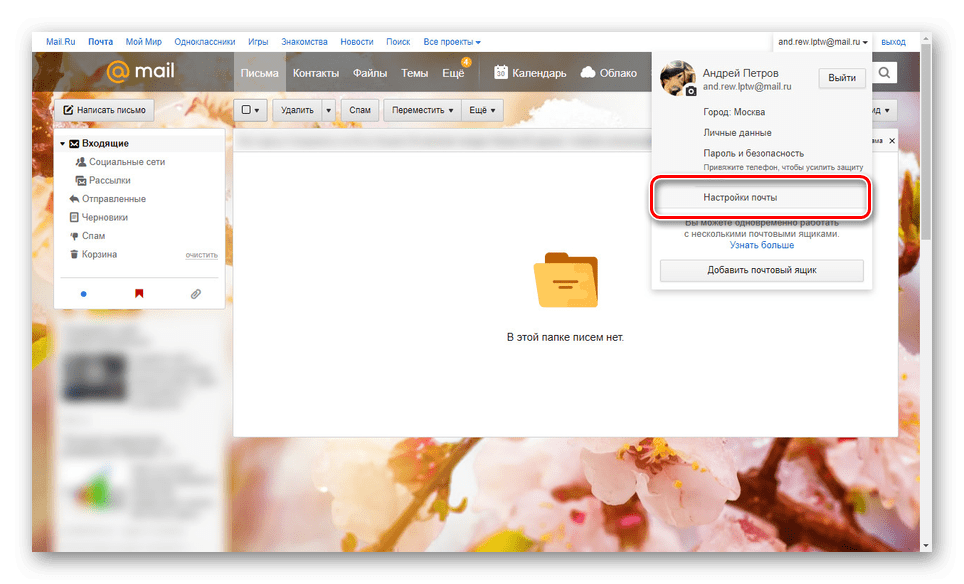Open Почта link in portal bar
This screenshot has height=584, width=964.
[x=100, y=42]
